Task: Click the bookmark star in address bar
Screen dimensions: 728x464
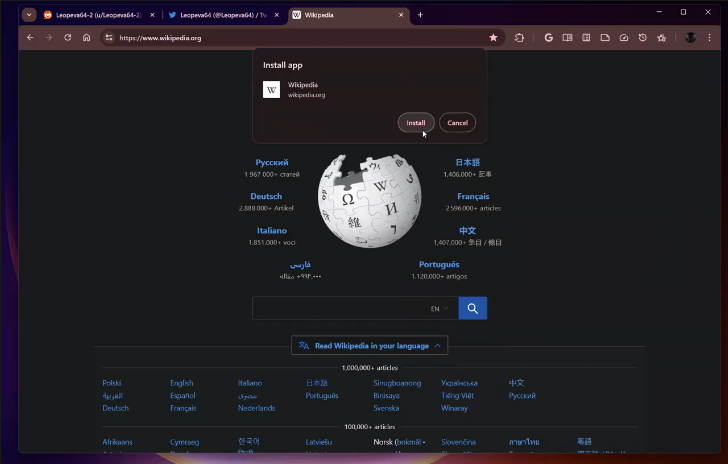Action: 493,38
